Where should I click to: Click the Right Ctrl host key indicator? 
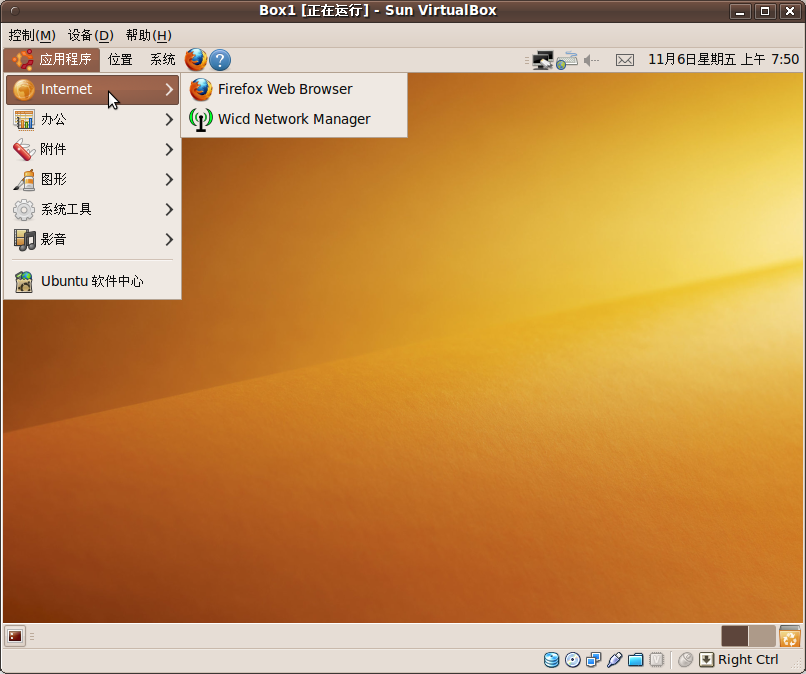click(748, 660)
